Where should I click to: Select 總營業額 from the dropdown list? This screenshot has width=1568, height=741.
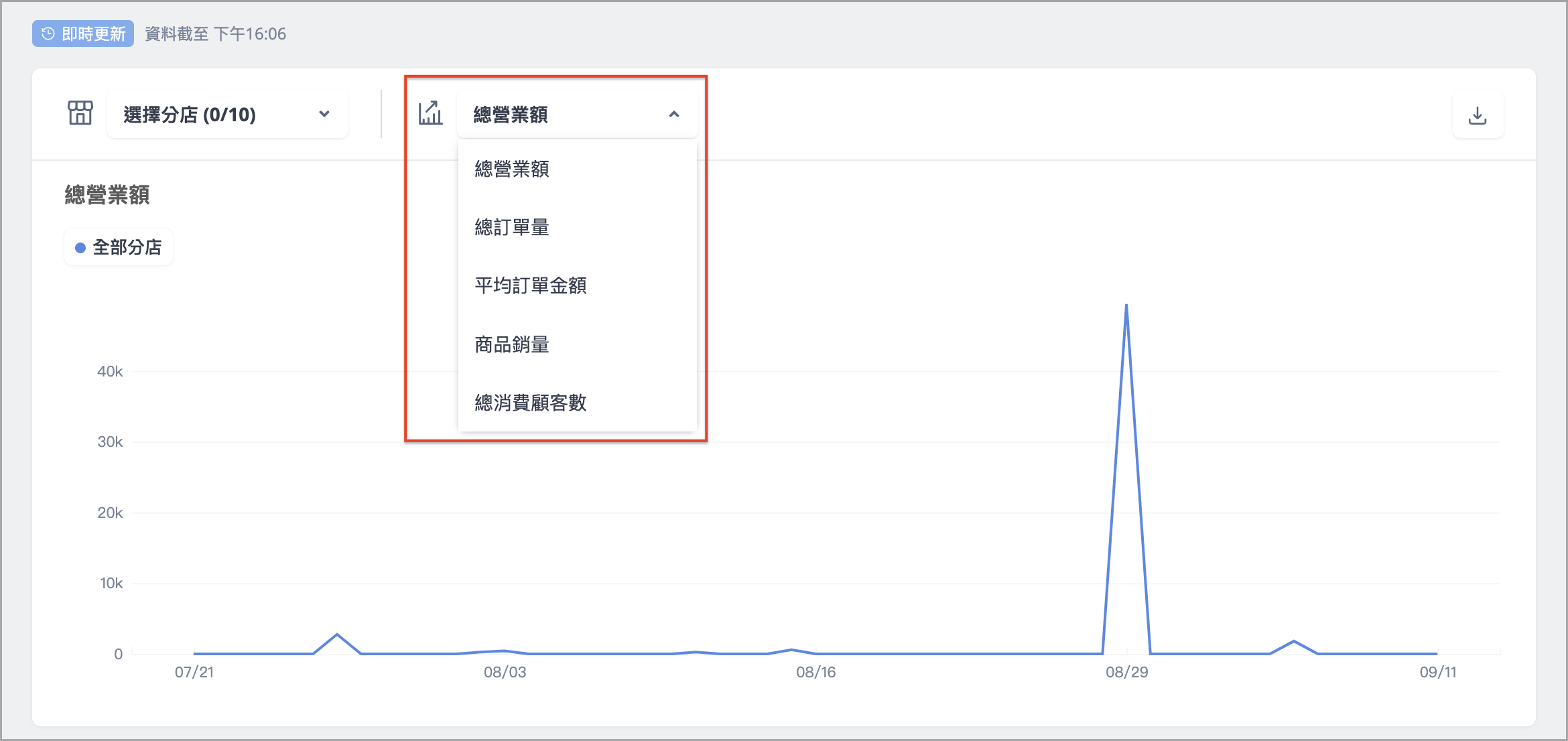click(x=577, y=169)
